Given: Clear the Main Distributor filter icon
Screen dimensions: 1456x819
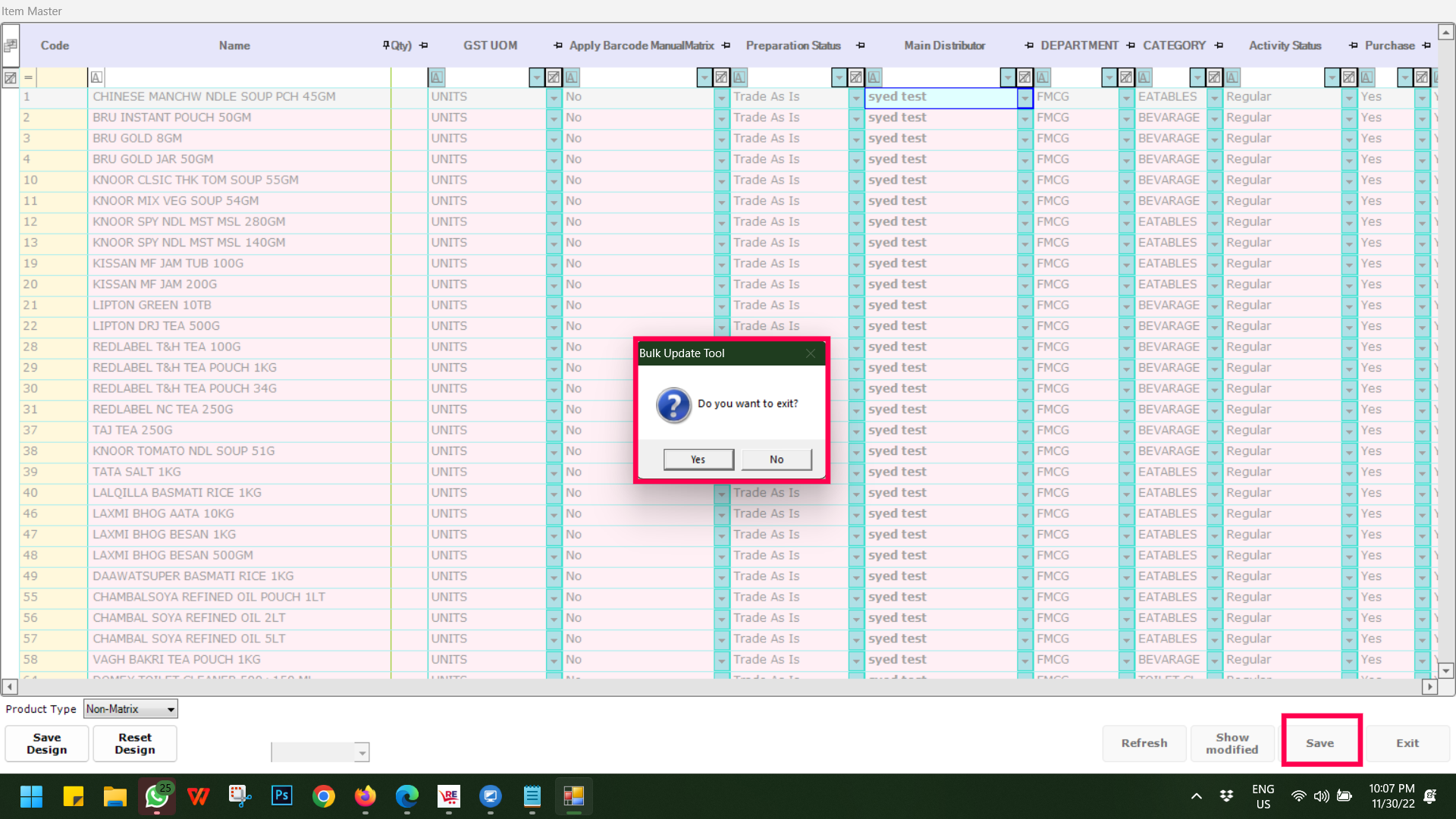Looking at the screenshot, I should coord(1025,77).
